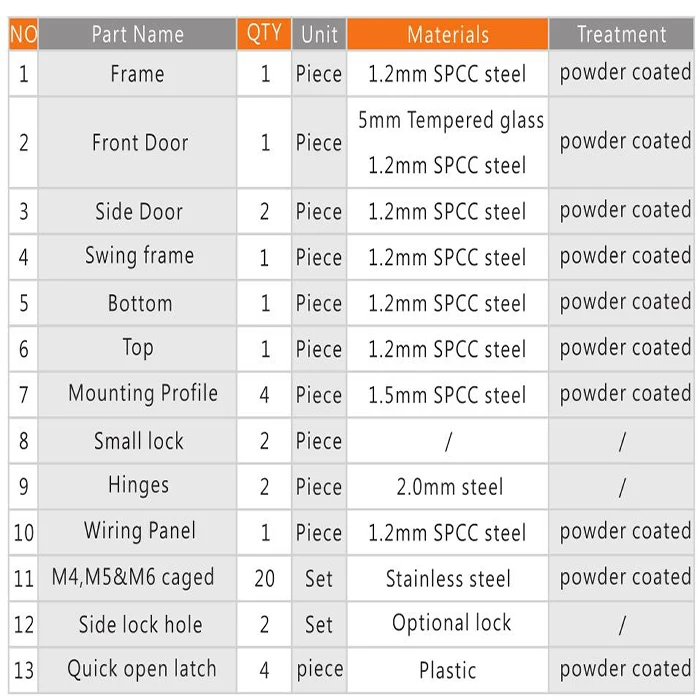700x700 pixels.
Task: Click the 5mm Tempered glass text
Action: coord(451,121)
